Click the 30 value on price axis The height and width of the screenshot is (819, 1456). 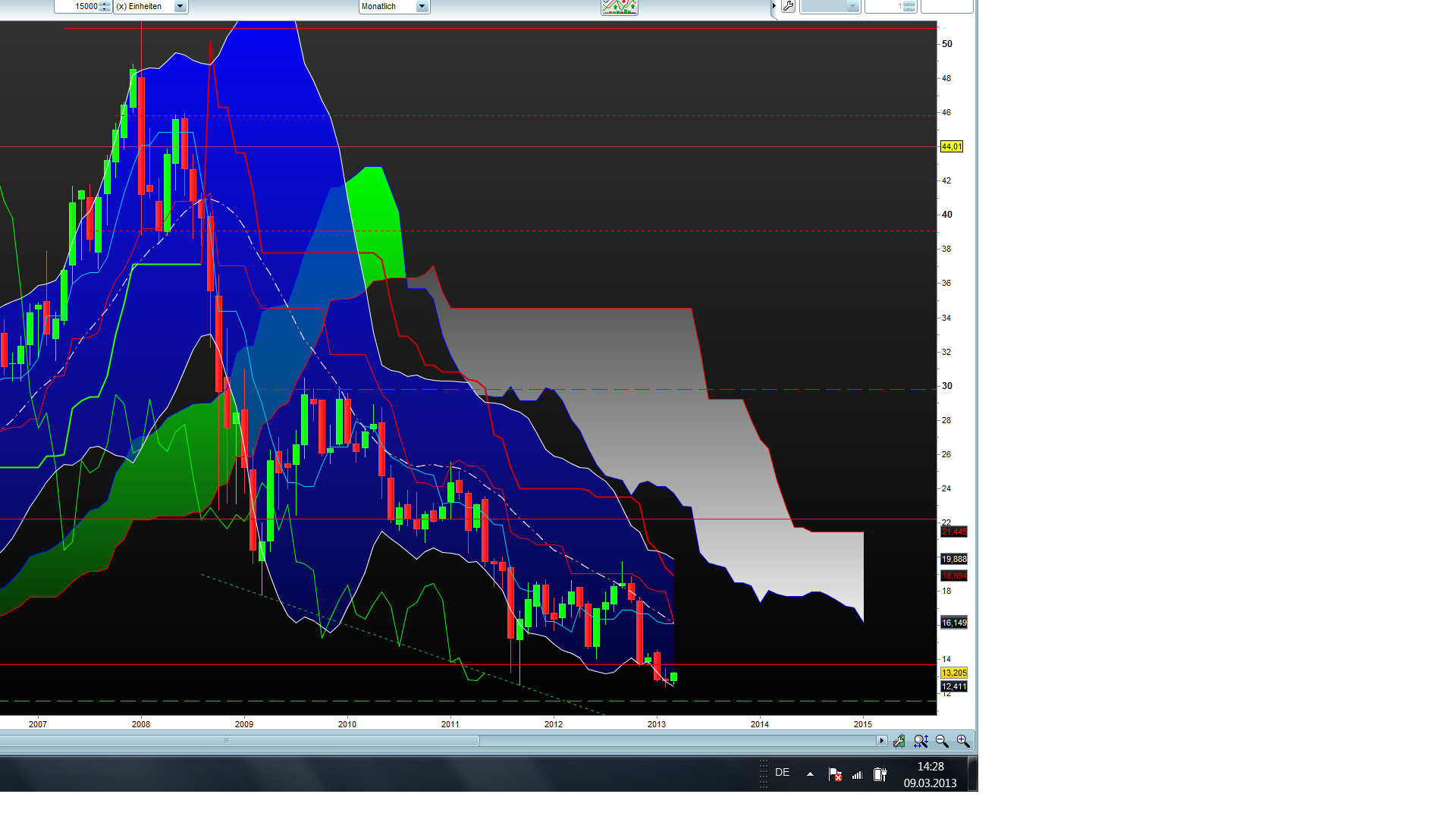pyautogui.click(x=947, y=386)
